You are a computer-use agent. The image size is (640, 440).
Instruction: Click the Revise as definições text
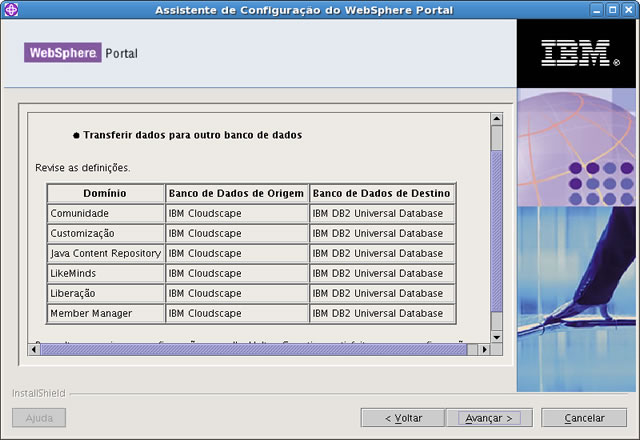point(82,168)
